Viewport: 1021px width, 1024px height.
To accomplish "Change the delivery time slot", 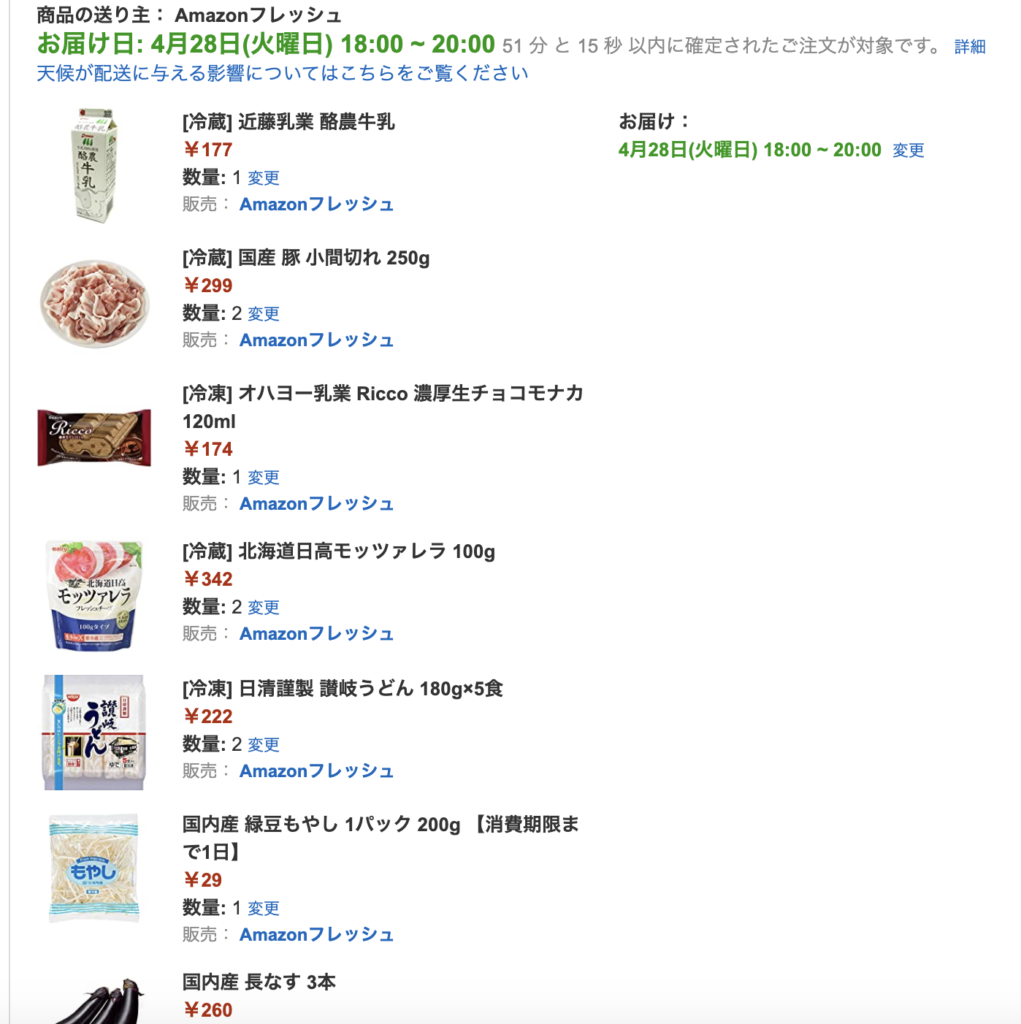I will click(x=908, y=150).
